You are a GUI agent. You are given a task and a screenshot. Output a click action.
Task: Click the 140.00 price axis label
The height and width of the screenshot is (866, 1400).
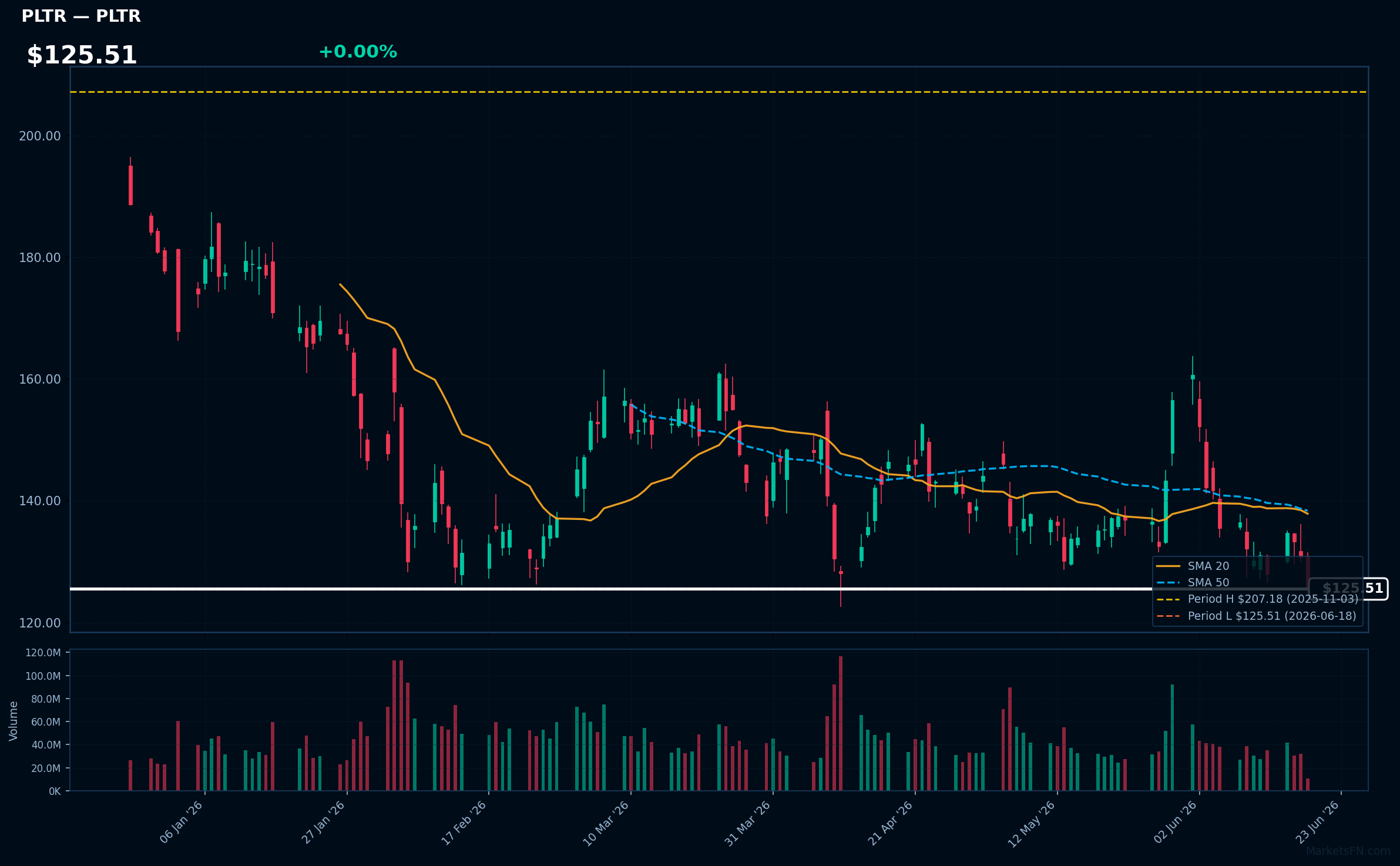pos(40,501)
